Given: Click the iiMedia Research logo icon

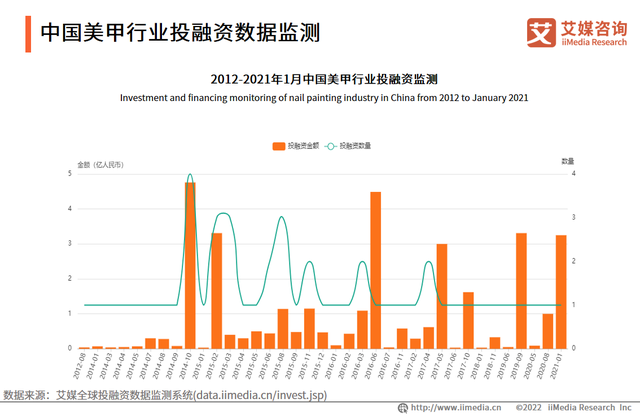Looking at the screenshot, I should click(x=541, y=33).
